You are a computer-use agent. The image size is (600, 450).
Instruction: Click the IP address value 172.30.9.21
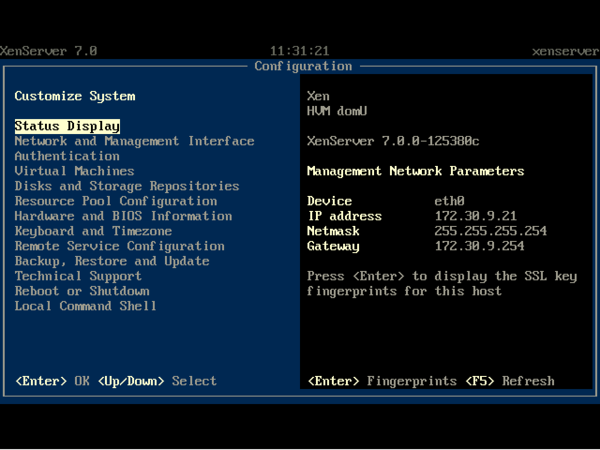(476, 216)
